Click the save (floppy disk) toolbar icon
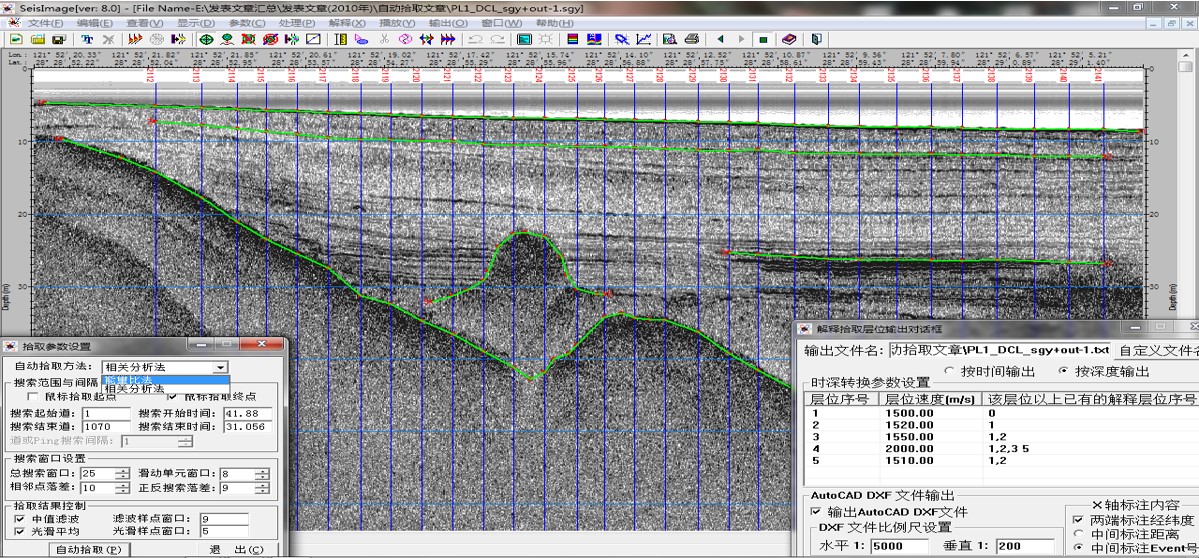 [x=59, y=39]
